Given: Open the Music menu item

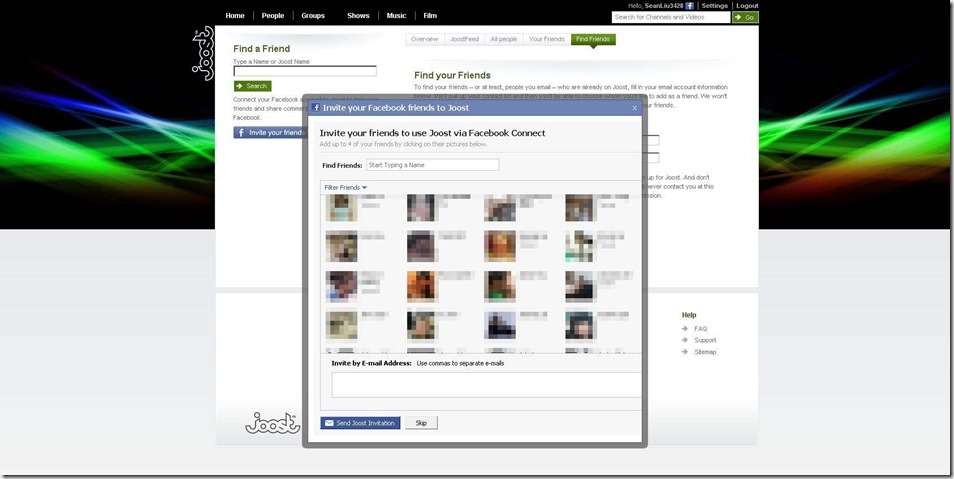Looking at the screenshot, I should (x=396, y=16).
